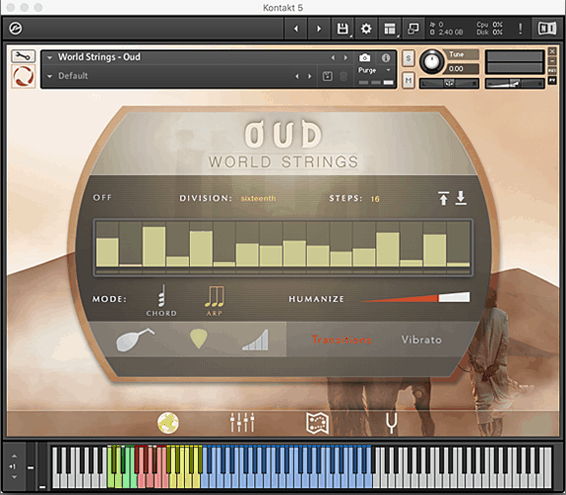Viewport: 566px width, 495px height.
Task: Open the options gear settings
Action: tap(366, 29)
